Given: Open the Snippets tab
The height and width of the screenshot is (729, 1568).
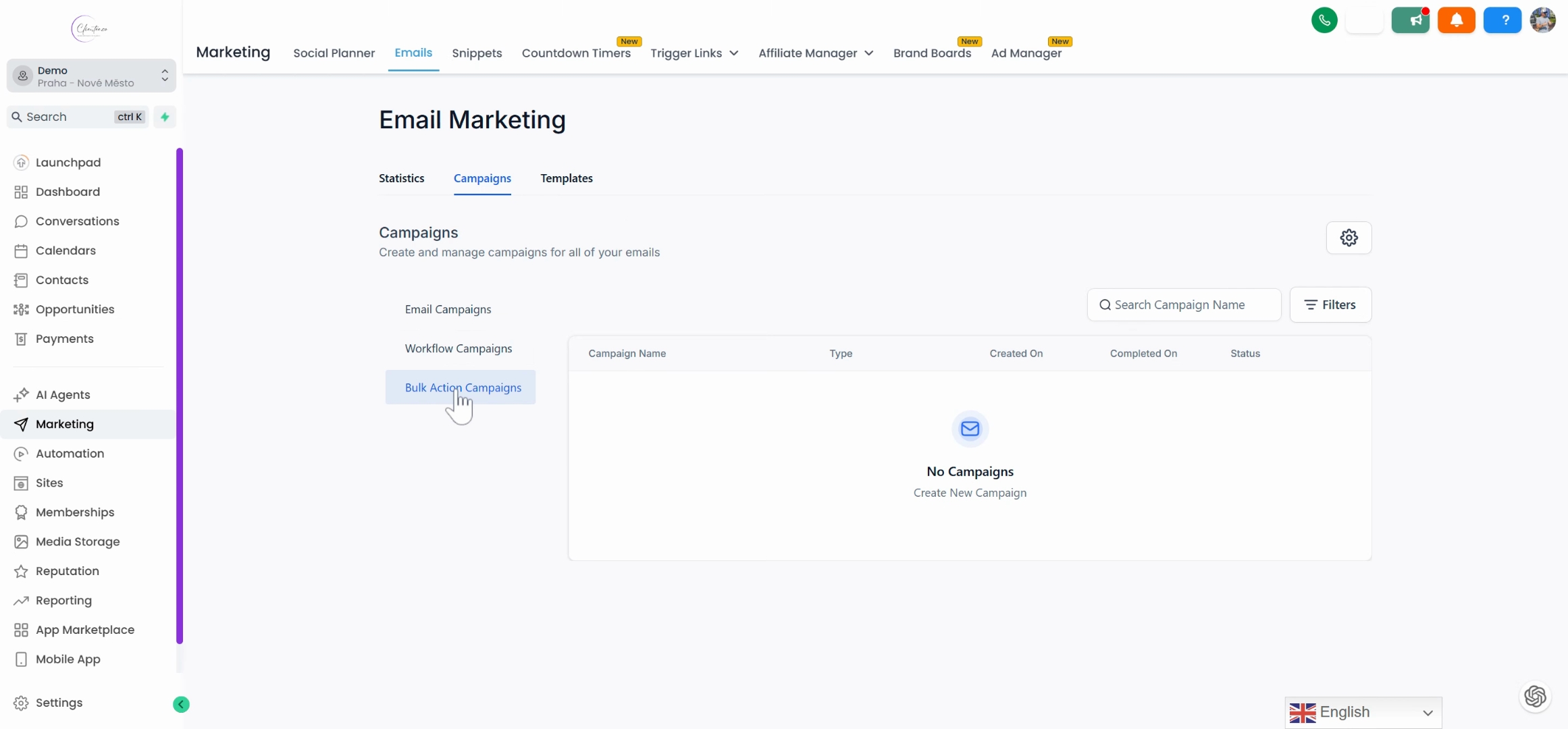Looking at the screenshot, I should pyautogui.click(x=477, y=53).
